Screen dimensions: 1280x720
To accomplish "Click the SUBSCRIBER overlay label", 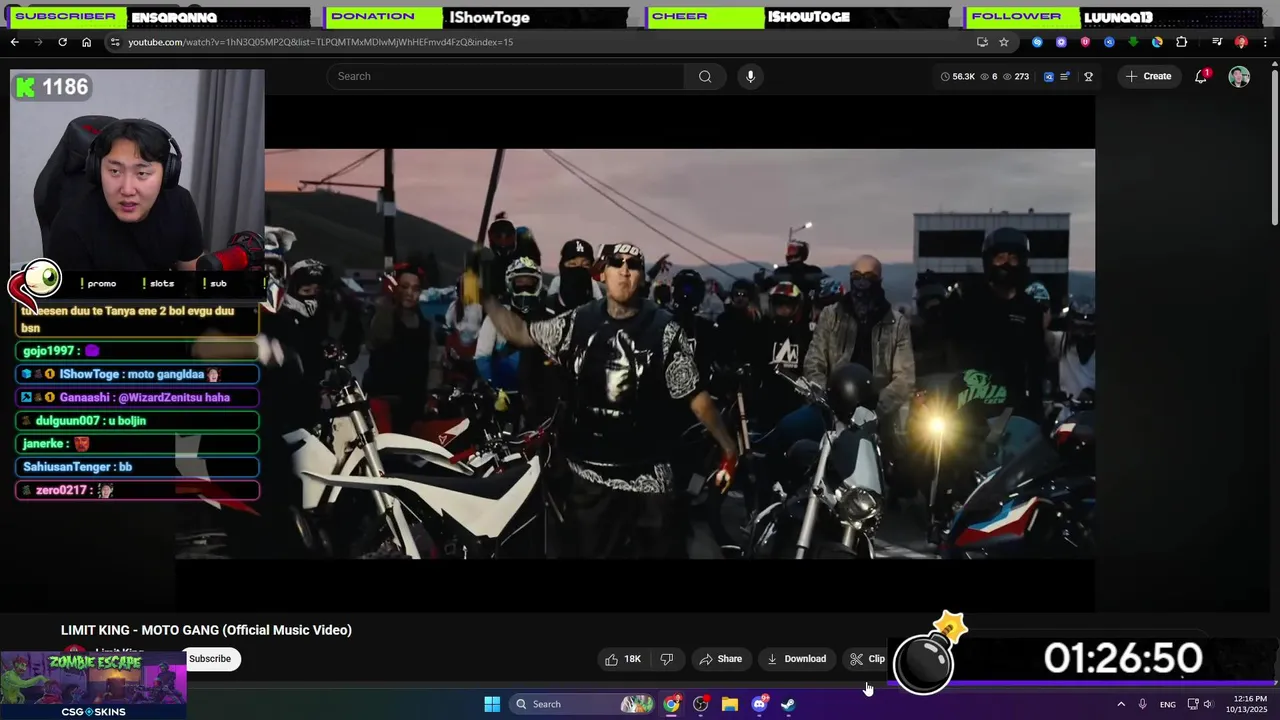I will point(66,16).
